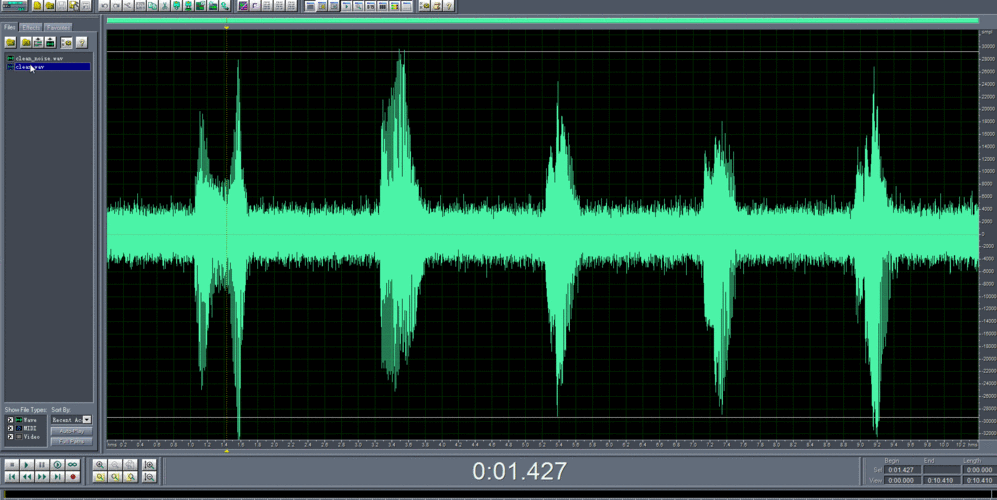This screenshot has width=997, height=500.
Task: Toggle the Wave file type checkbox
Action: [x=11, y=420]
